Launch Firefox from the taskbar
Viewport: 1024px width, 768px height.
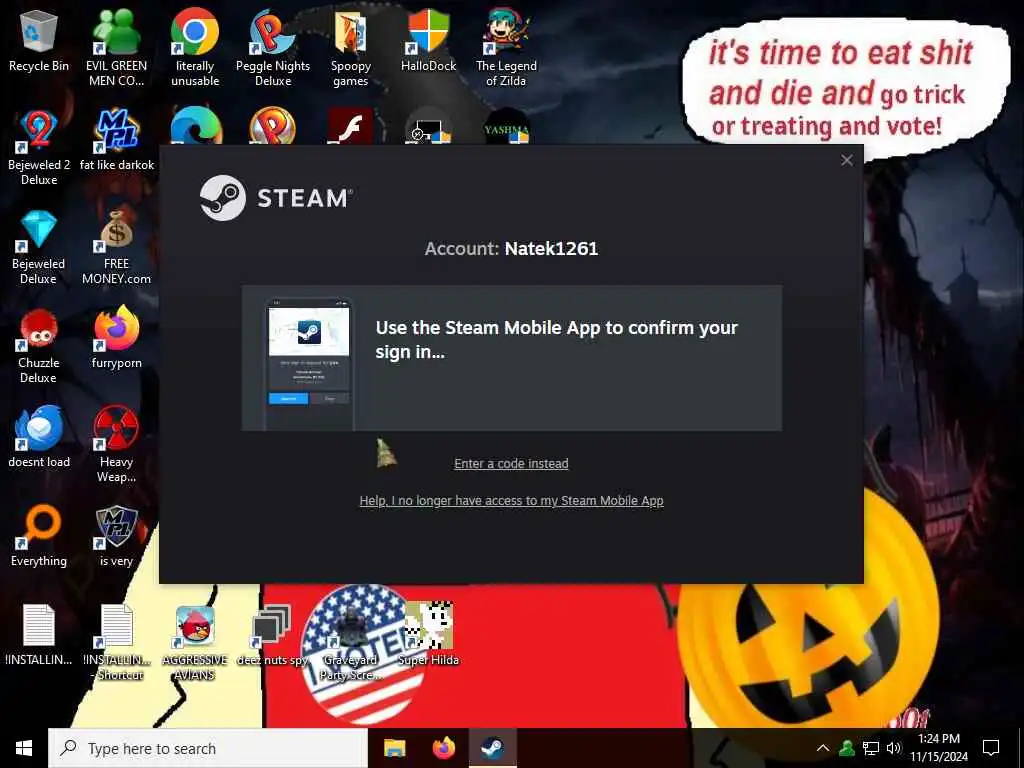(444, 748)
